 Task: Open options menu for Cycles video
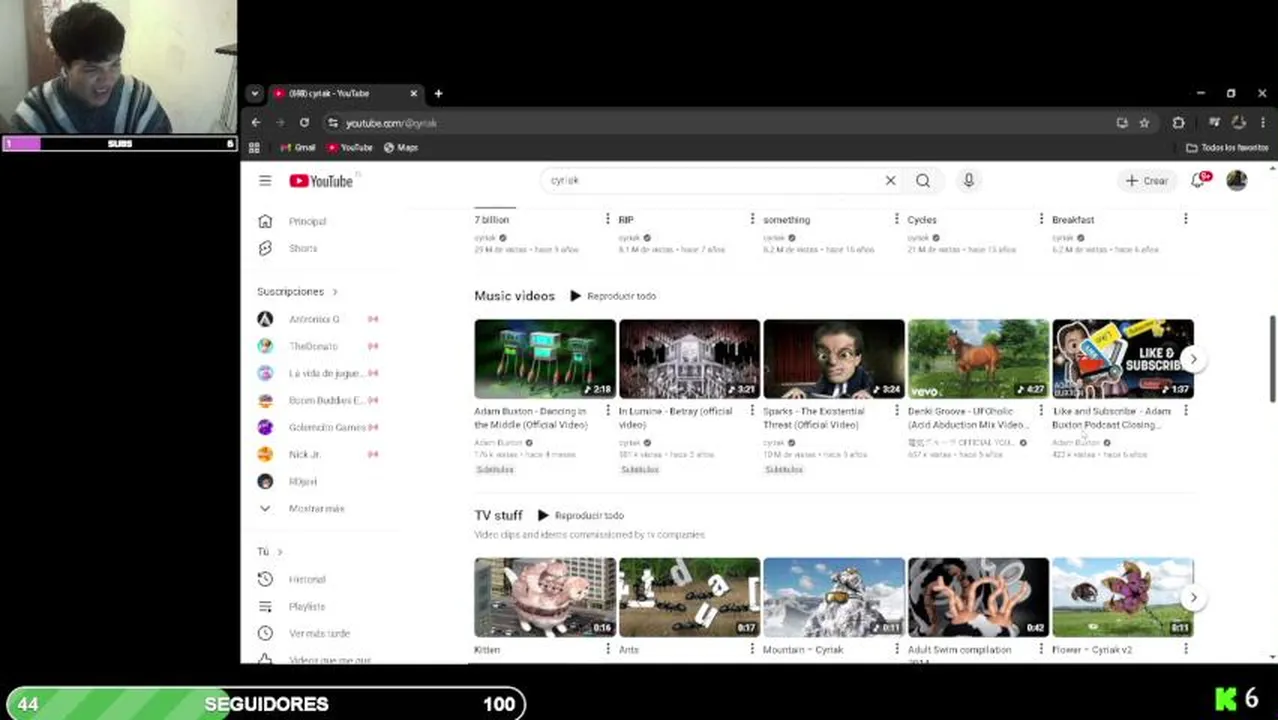pyautogui.click(x=1041, y=219)
